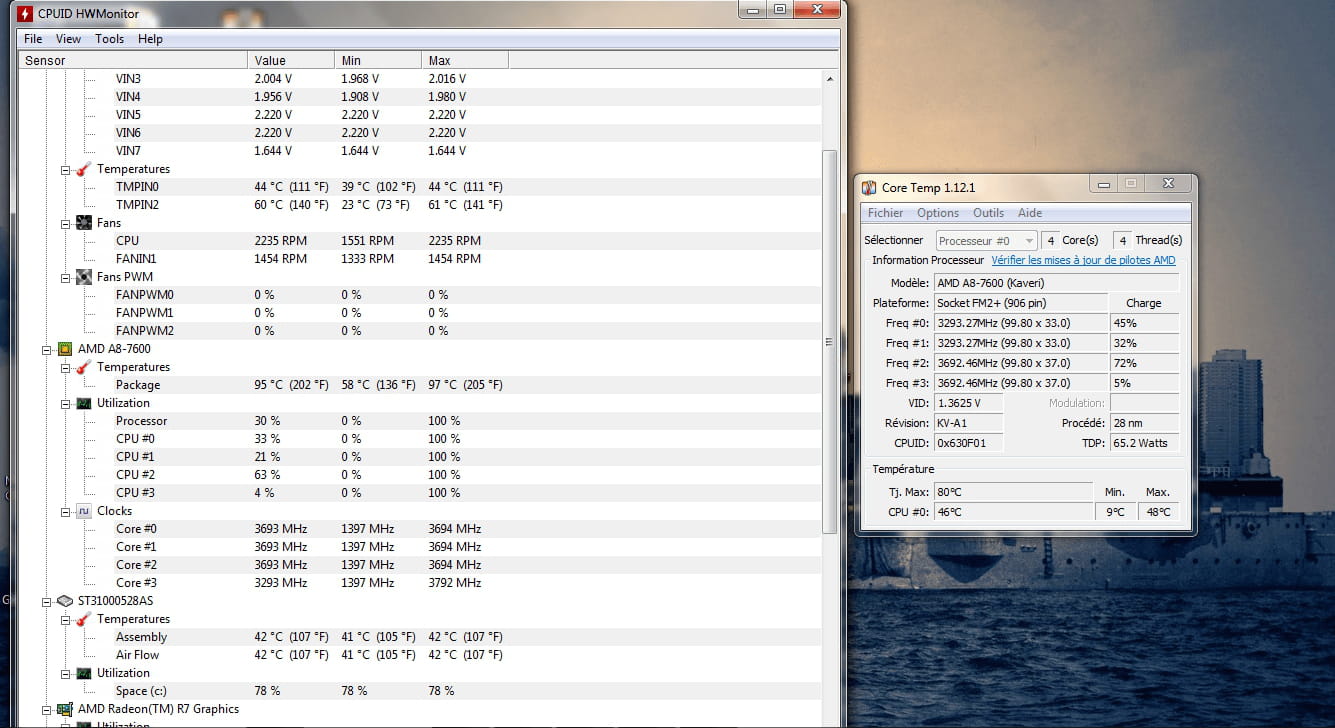The width and height of the screenshot is (1335, 728).
Task: Select the Space (c:) row
Action: [420, 691]
